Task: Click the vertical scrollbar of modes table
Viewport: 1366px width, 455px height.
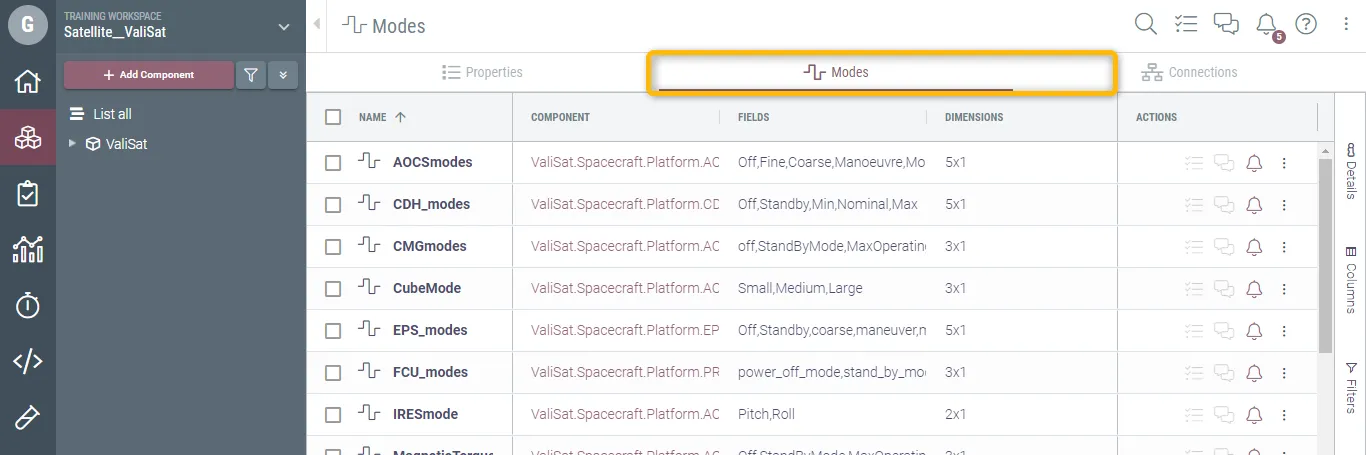Action: pos(1326,250)
